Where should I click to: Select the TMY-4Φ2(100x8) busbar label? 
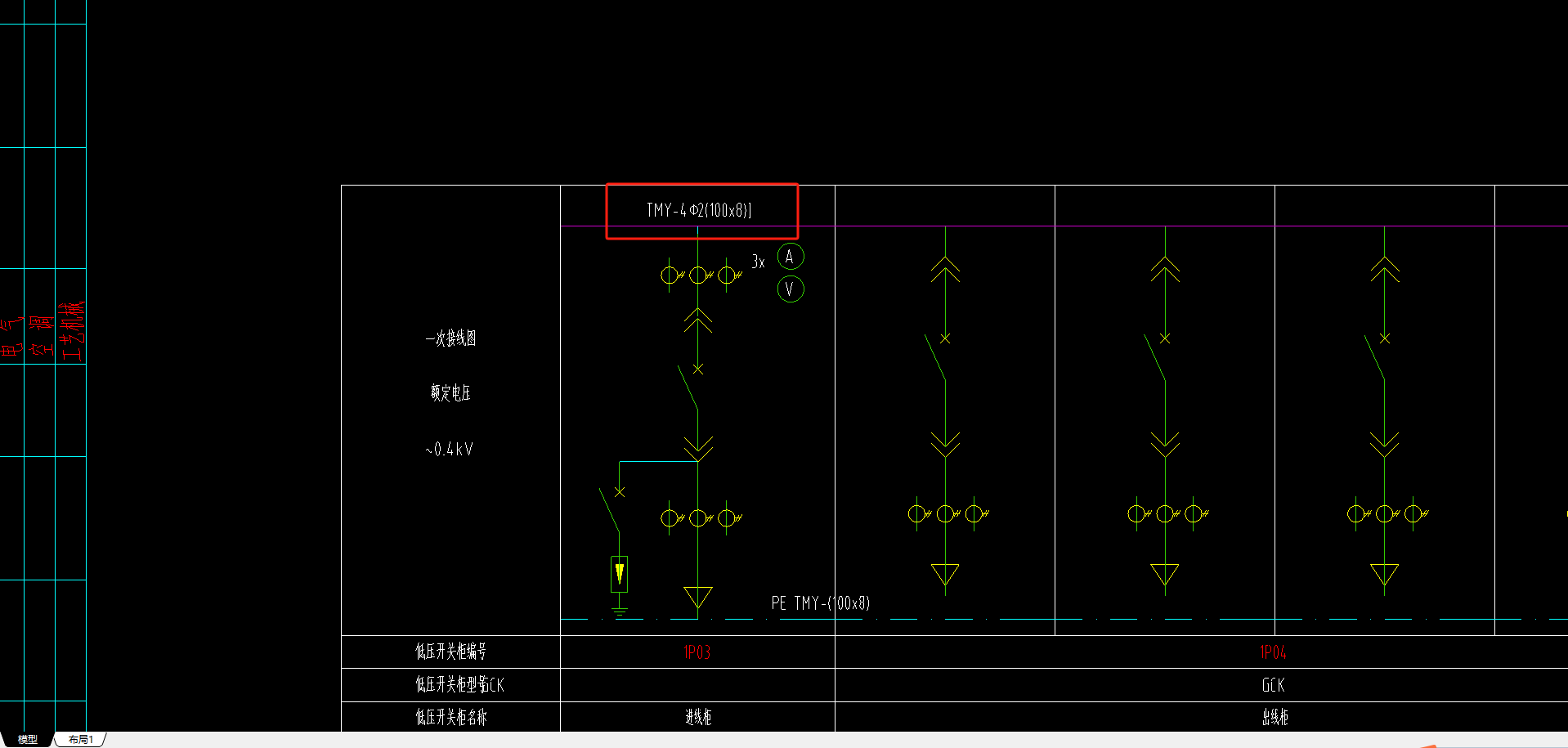point(699,210)
